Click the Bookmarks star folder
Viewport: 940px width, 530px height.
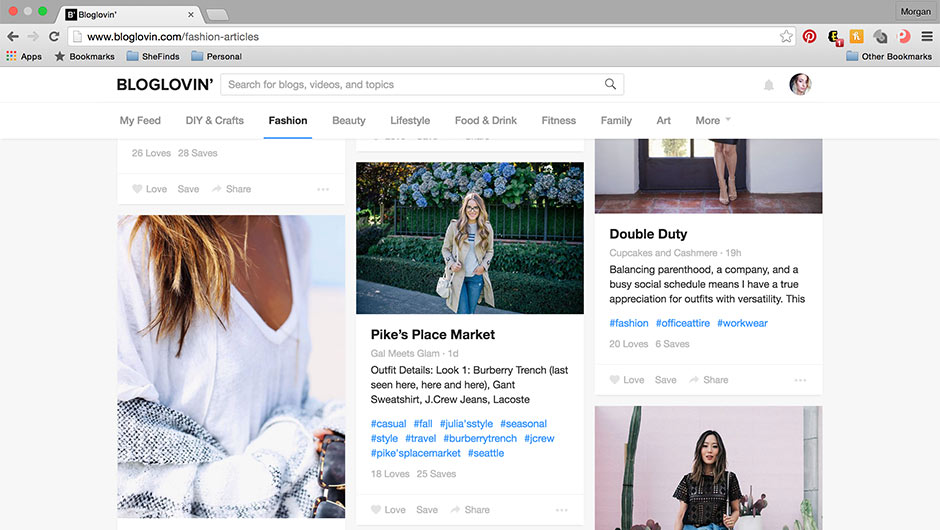point(85,56)
